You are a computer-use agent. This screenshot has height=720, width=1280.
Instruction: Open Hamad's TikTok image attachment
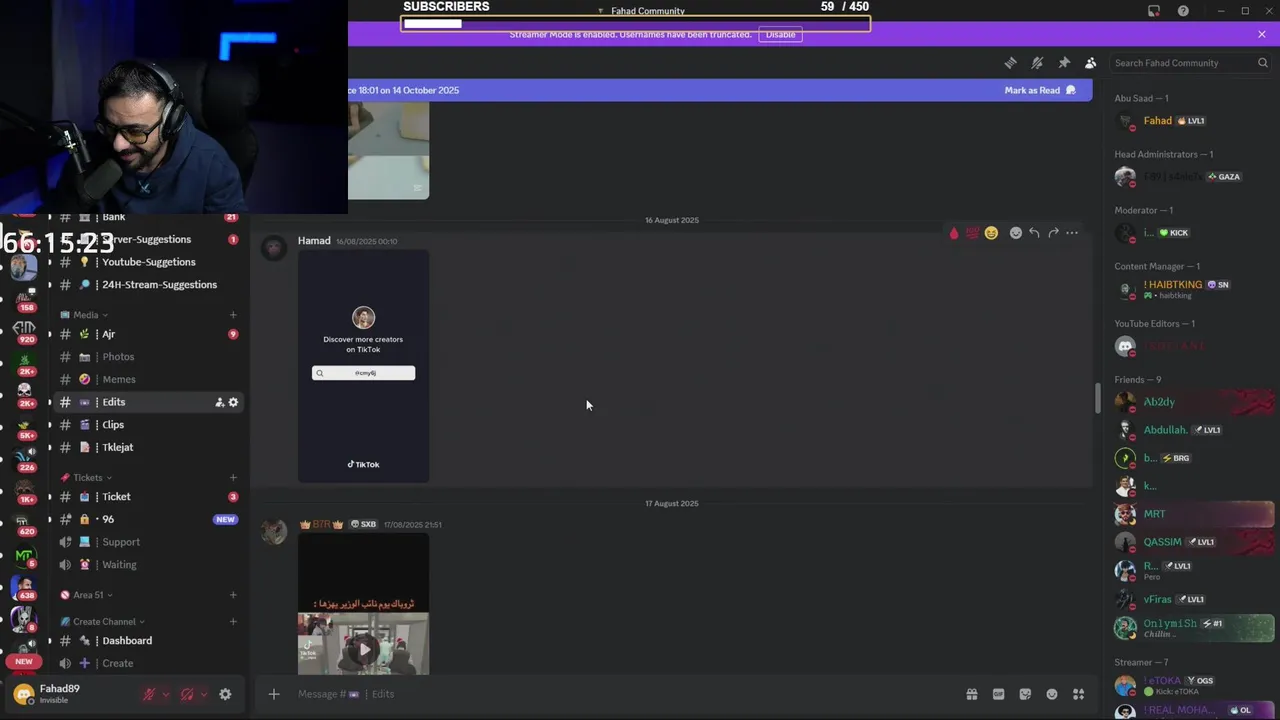(x=363, y=366)
